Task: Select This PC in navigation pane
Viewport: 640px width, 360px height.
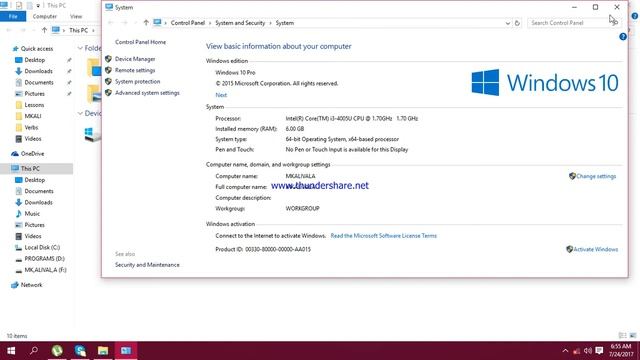Action: [x=30, y=169]
